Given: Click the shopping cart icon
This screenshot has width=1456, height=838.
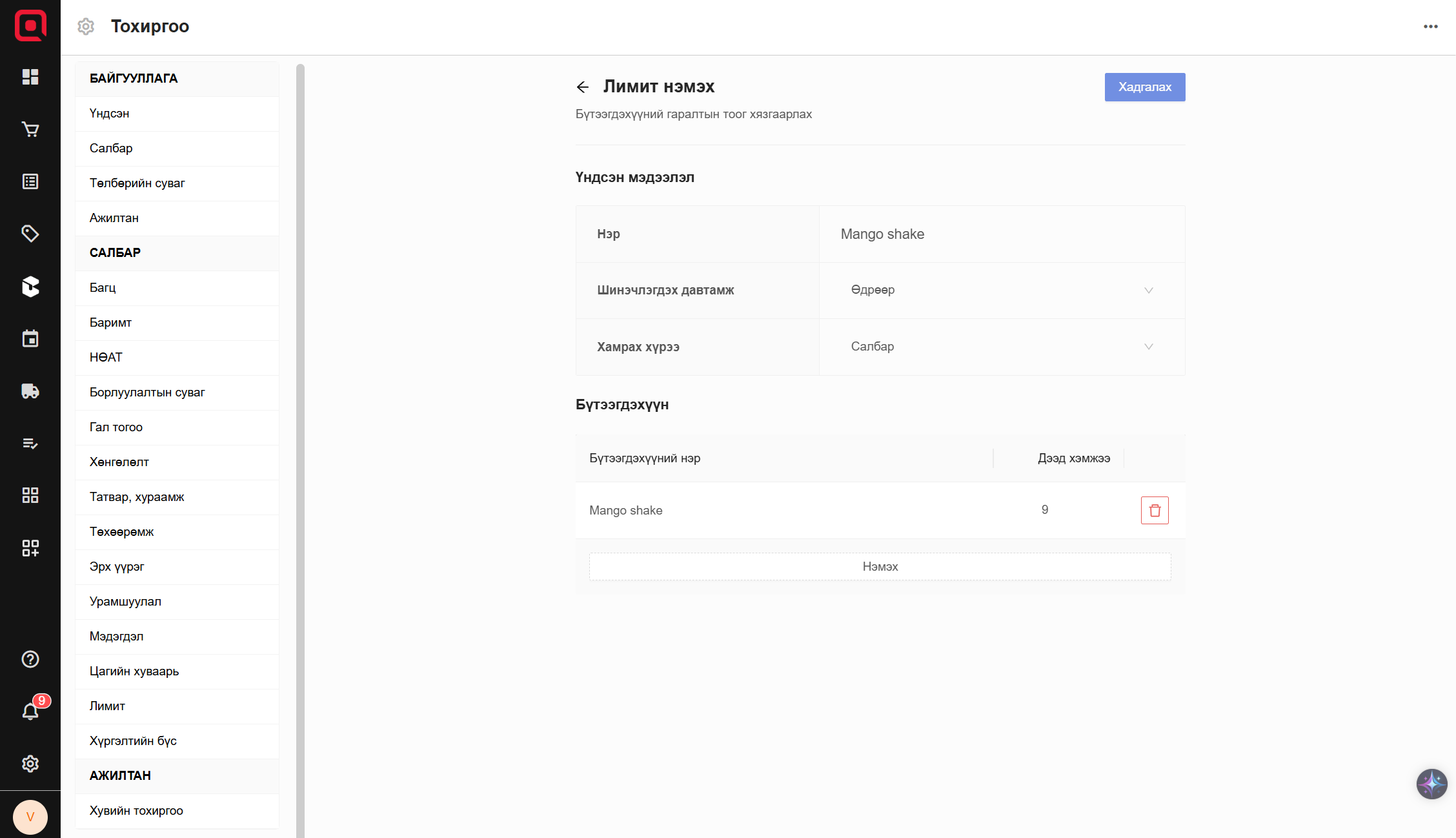Looking at the screenshot, I should tap(30, 130).
